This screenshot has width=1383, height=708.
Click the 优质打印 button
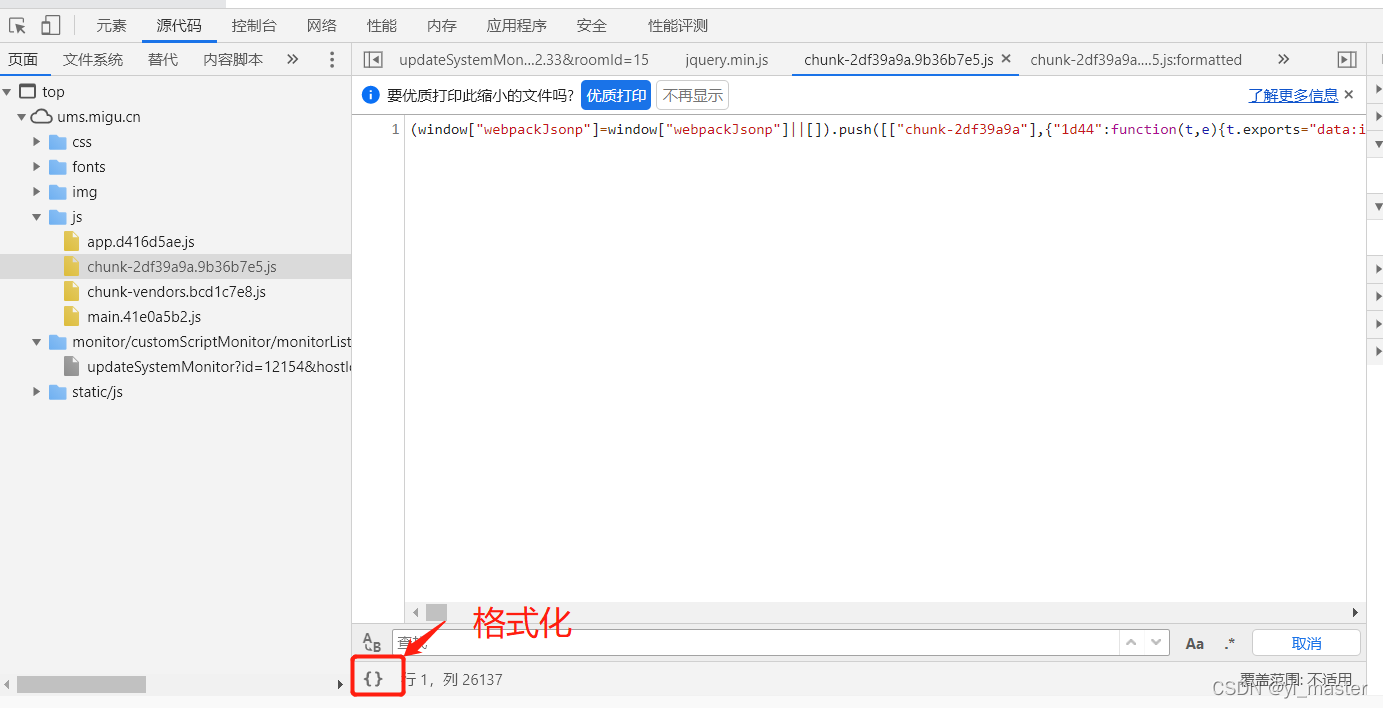[x=616, y=96]
